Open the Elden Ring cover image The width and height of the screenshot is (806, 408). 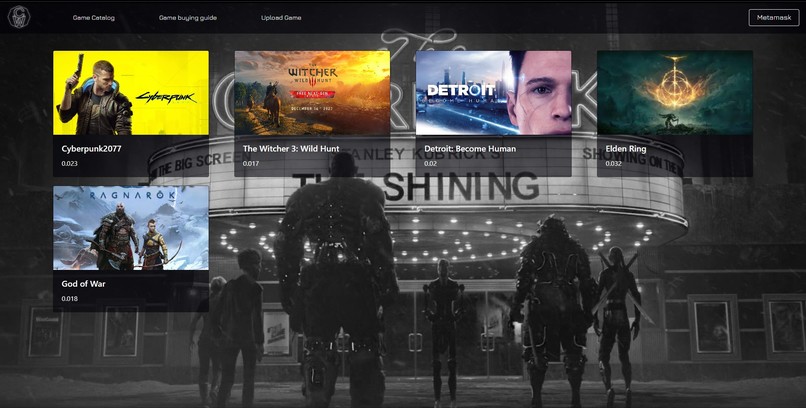(675, 93)
